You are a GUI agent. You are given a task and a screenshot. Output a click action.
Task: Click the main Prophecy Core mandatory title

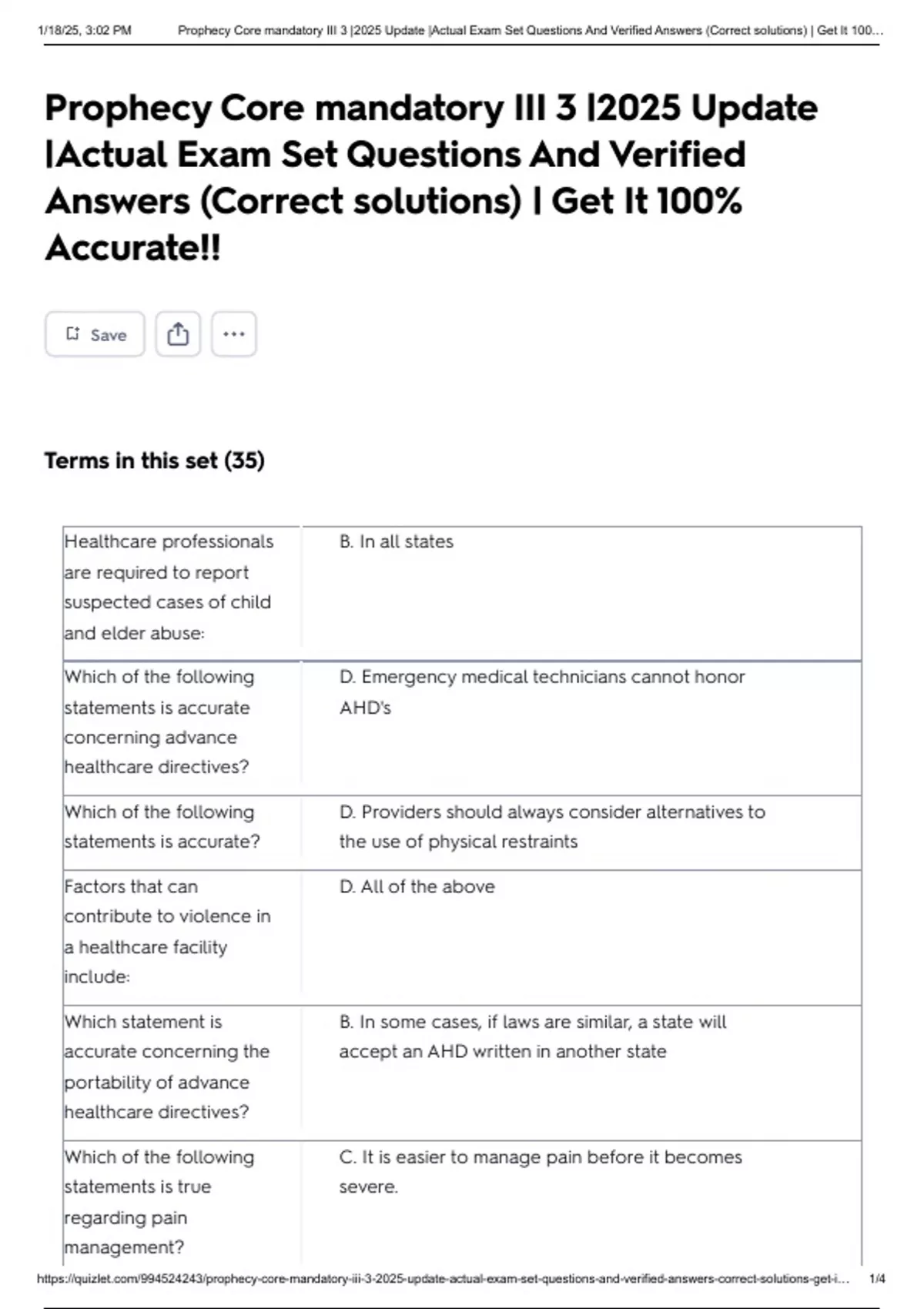tap(430, 177)
